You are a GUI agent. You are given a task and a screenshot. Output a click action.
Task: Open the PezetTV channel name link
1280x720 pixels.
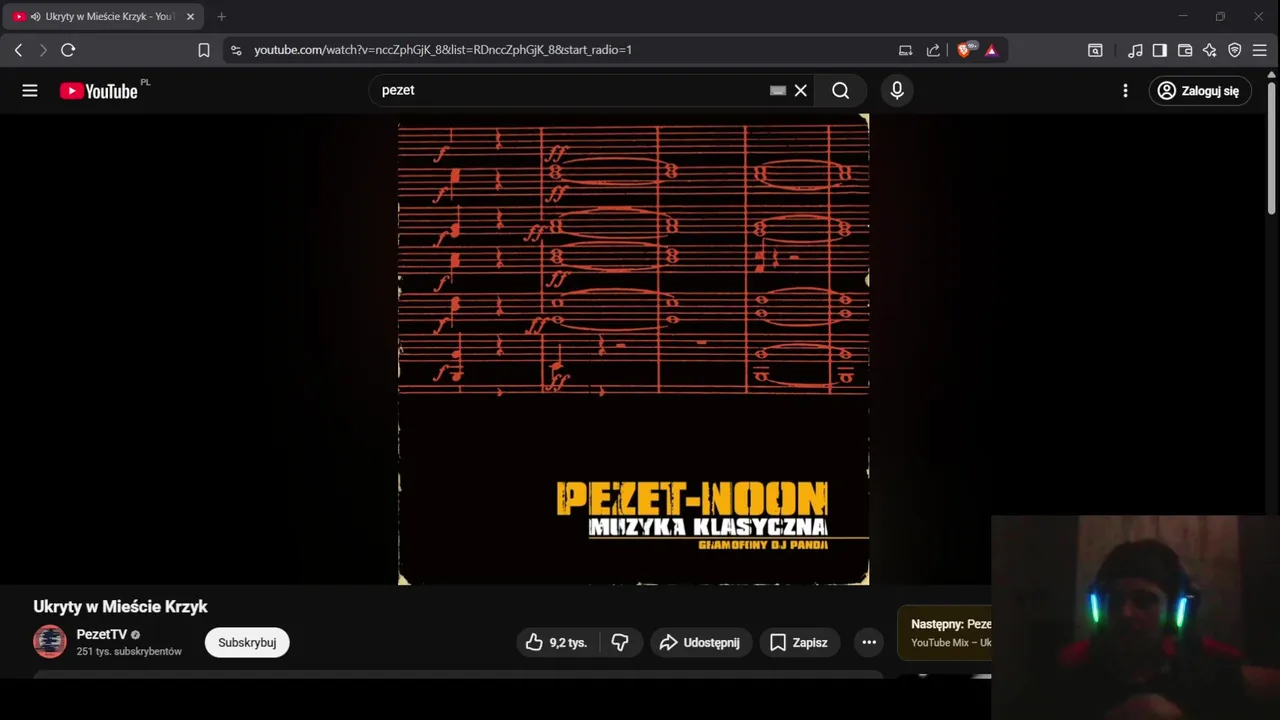point(102,635)
